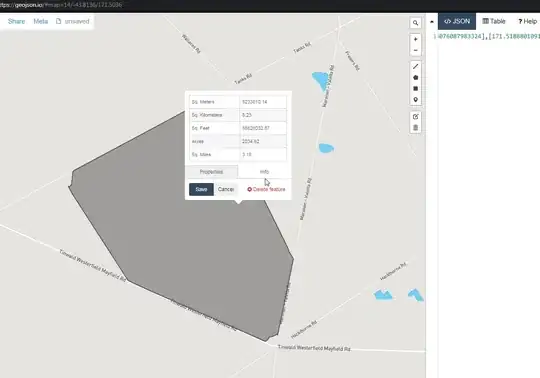Click the Sq. Miles label
This screenshot has height=378, width=540.
[x=201, y=155]
